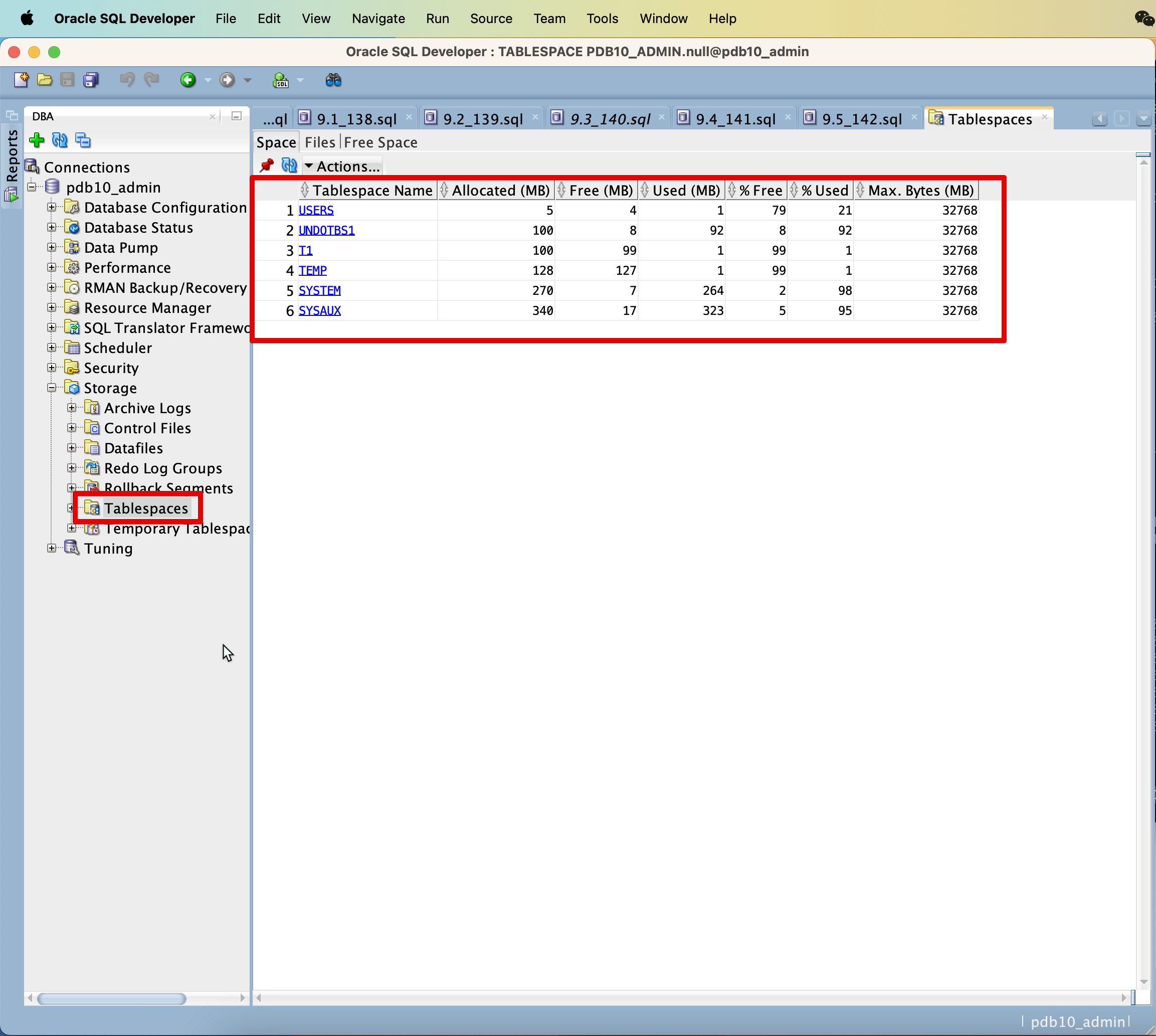This screenshot has height=1036, width=1156.
Task: Click the Refresh icon beside Actions
Action: click(289, 165)
